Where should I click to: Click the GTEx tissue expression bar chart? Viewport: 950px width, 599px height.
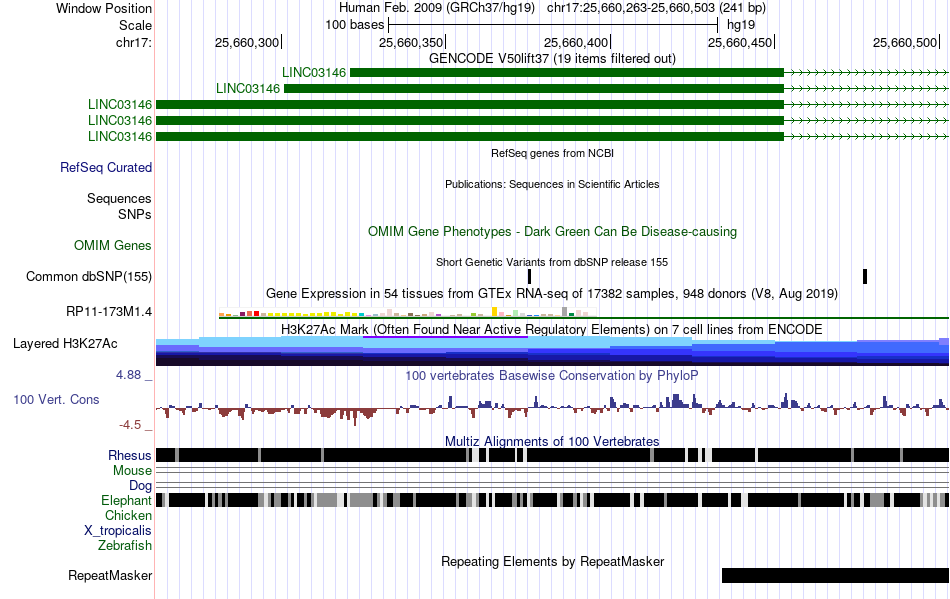[x=407, y=312]
